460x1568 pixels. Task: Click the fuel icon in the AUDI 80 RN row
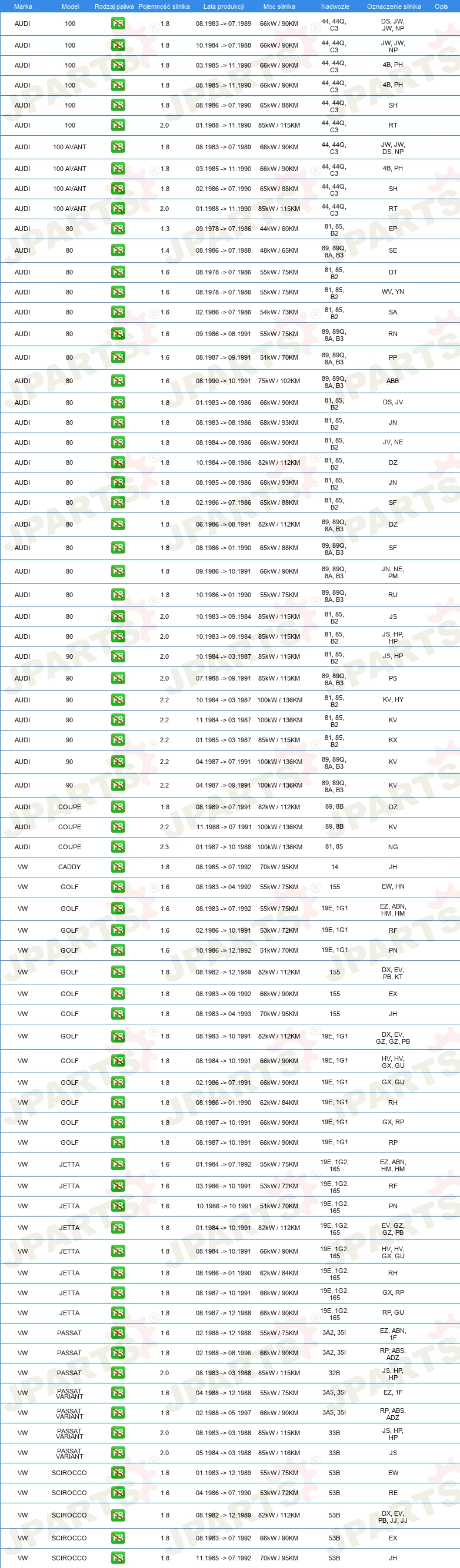[118, 334]
